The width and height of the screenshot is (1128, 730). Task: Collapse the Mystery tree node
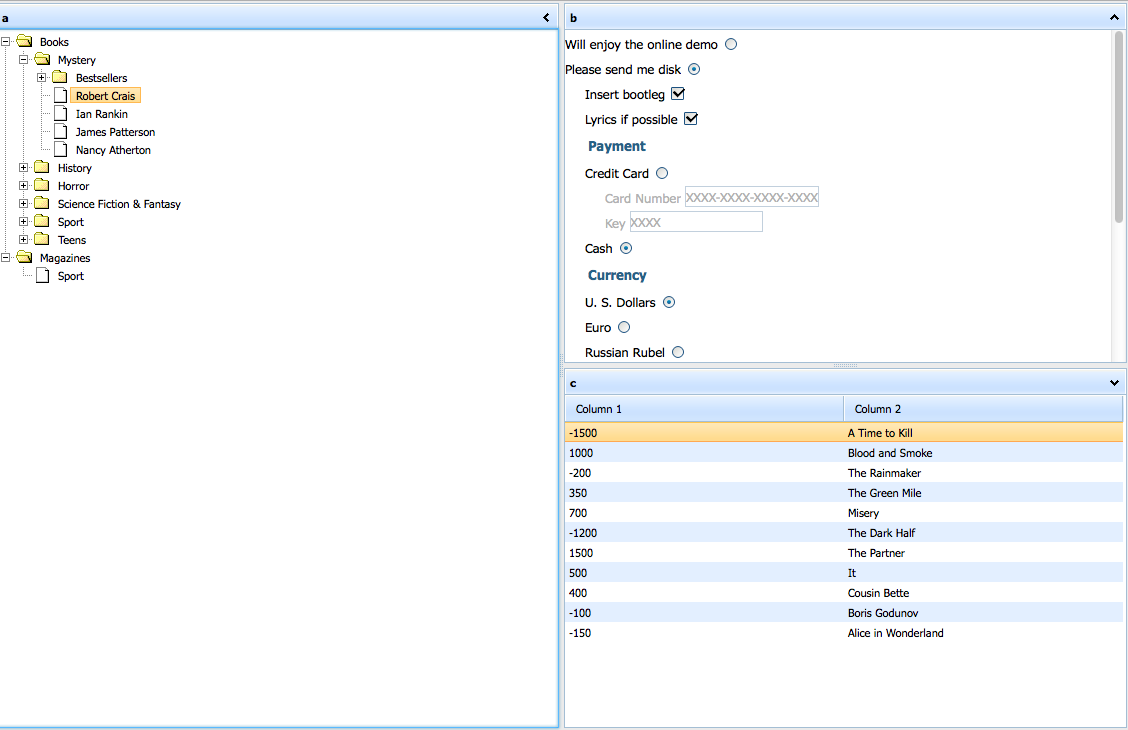tap(24, 60)
